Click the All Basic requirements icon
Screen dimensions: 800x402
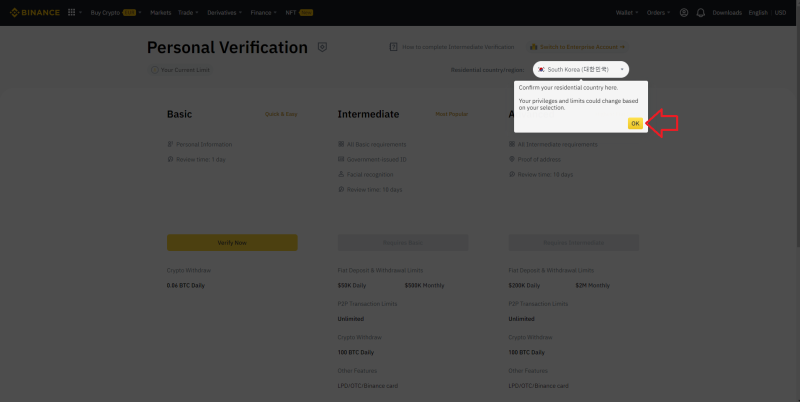(x=341, y=144)
